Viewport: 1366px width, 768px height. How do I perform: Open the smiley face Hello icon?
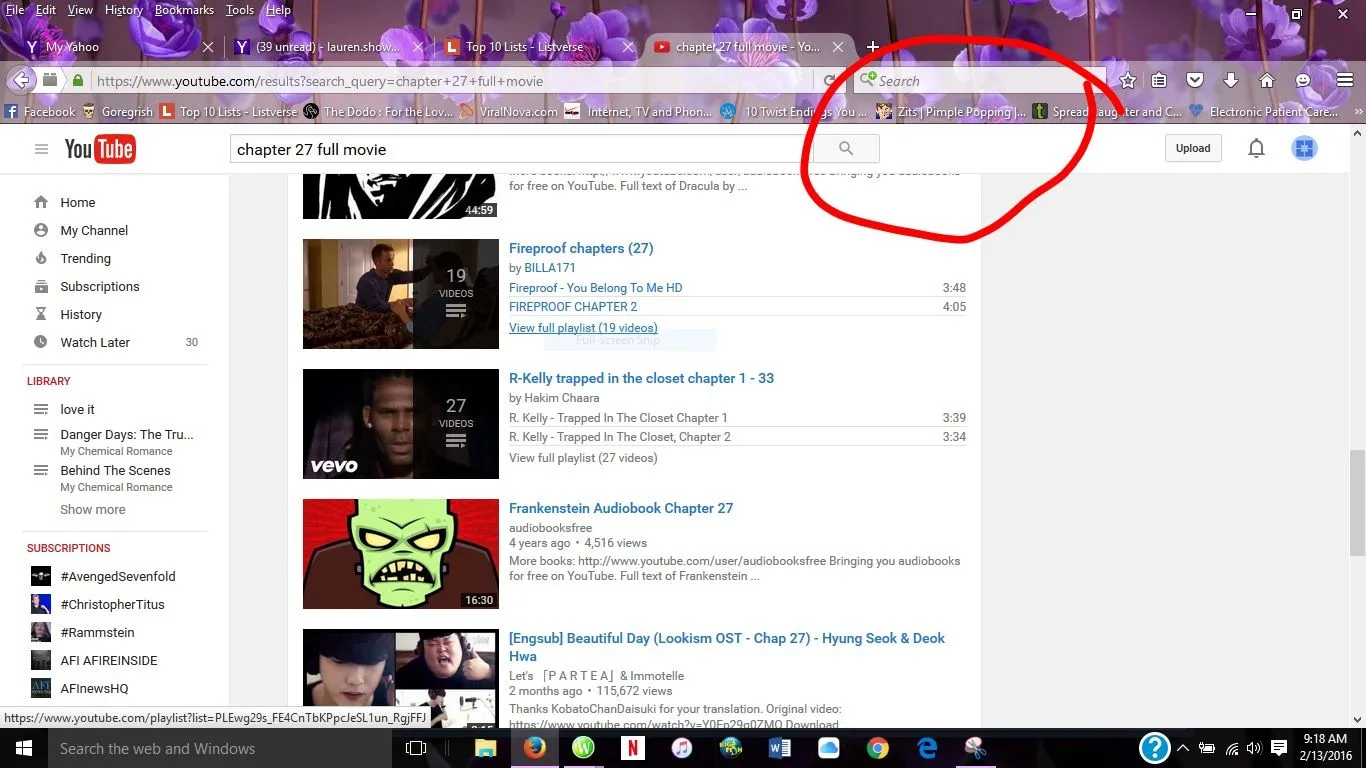click(1303, 81)
